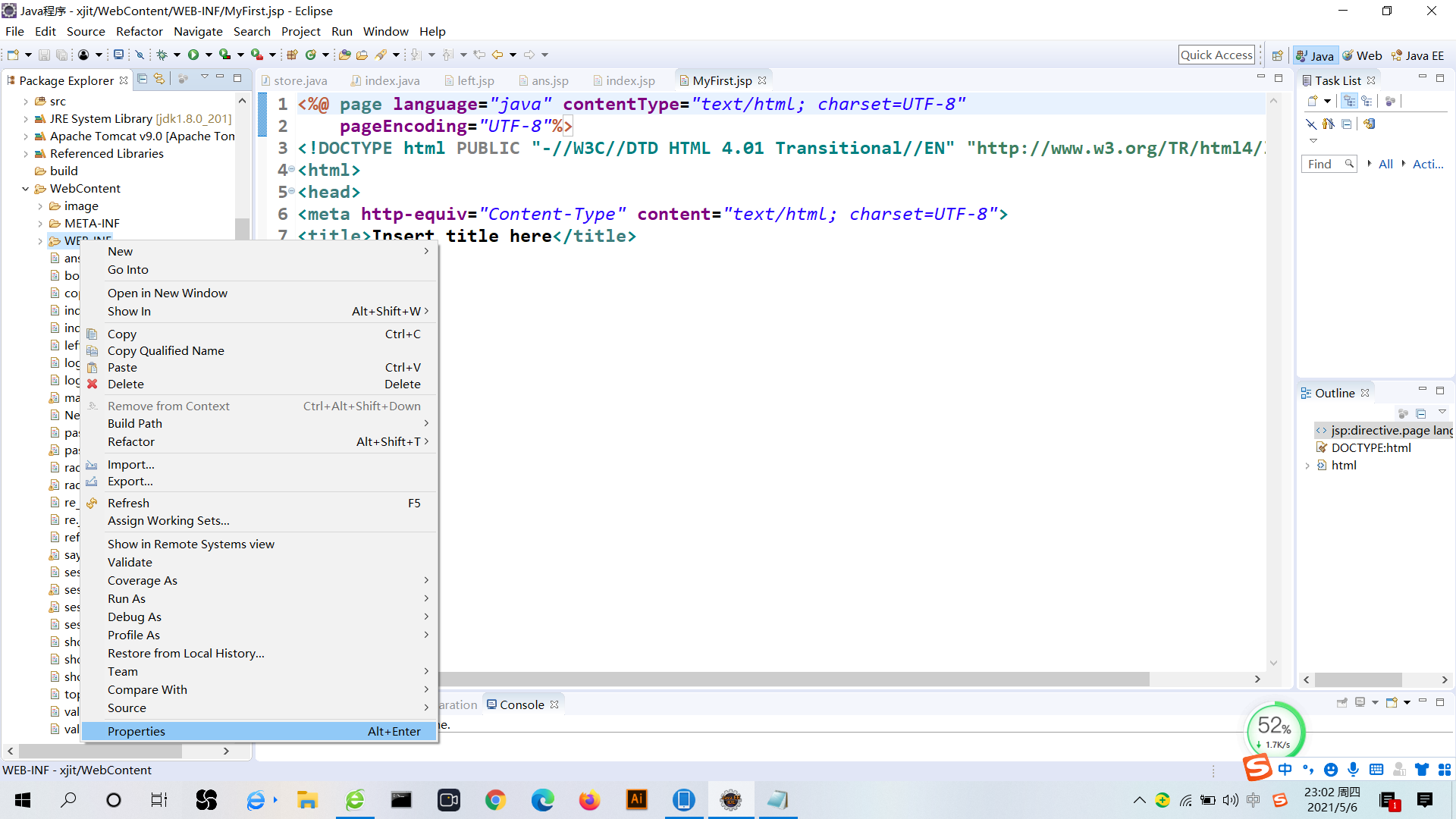The width and height of the screenshot is (1456, 819).
Task: Expand the src folder in Package Explorer
Action: 26,101
